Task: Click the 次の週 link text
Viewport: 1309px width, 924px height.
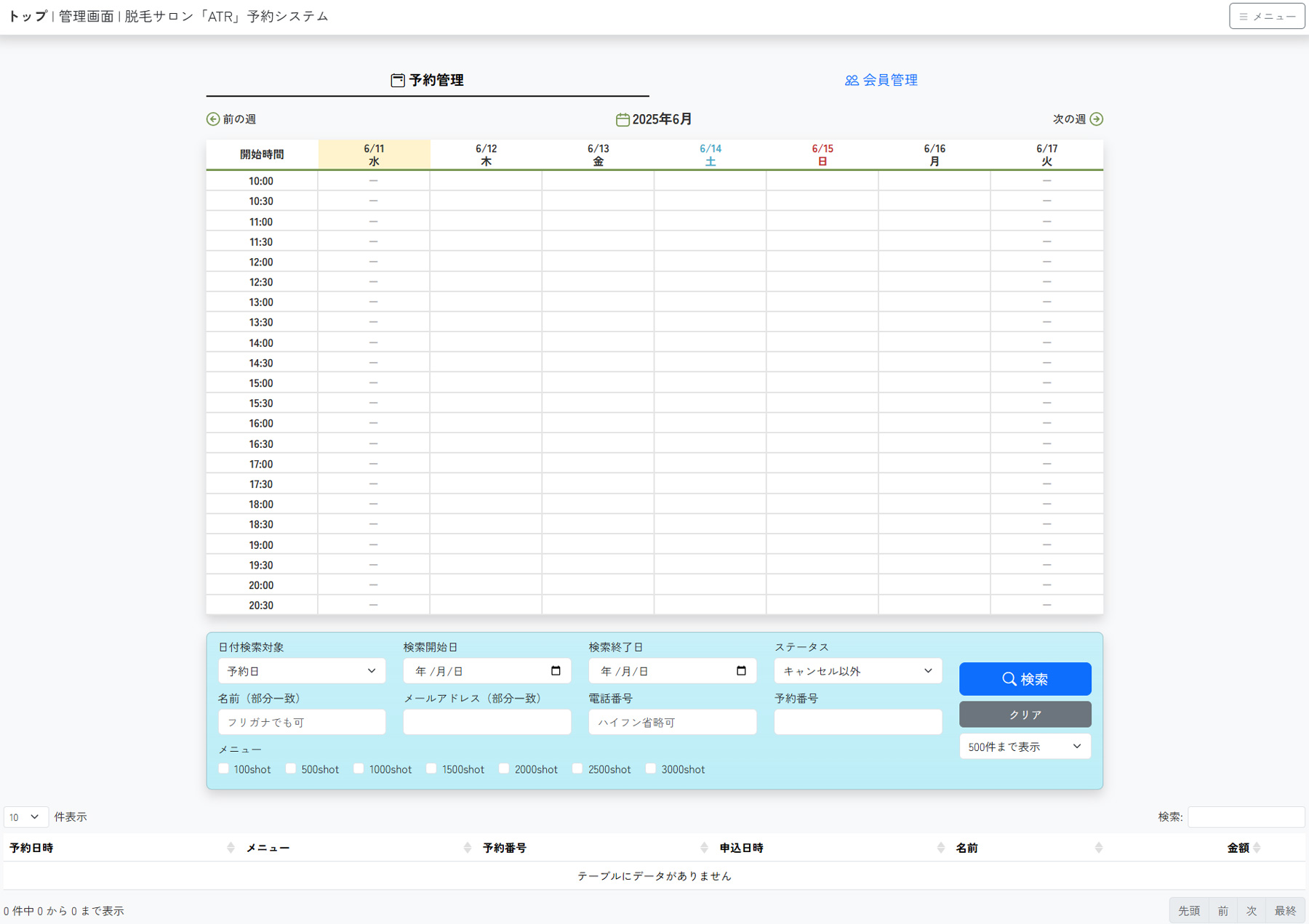Action: 1070,119
